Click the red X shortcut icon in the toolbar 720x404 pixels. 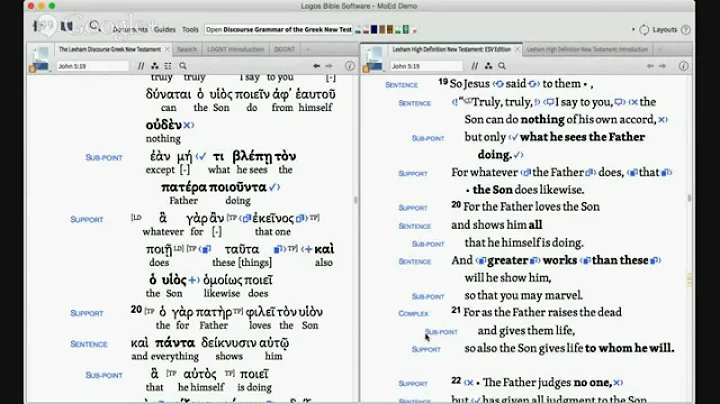(x=414, y=31)
